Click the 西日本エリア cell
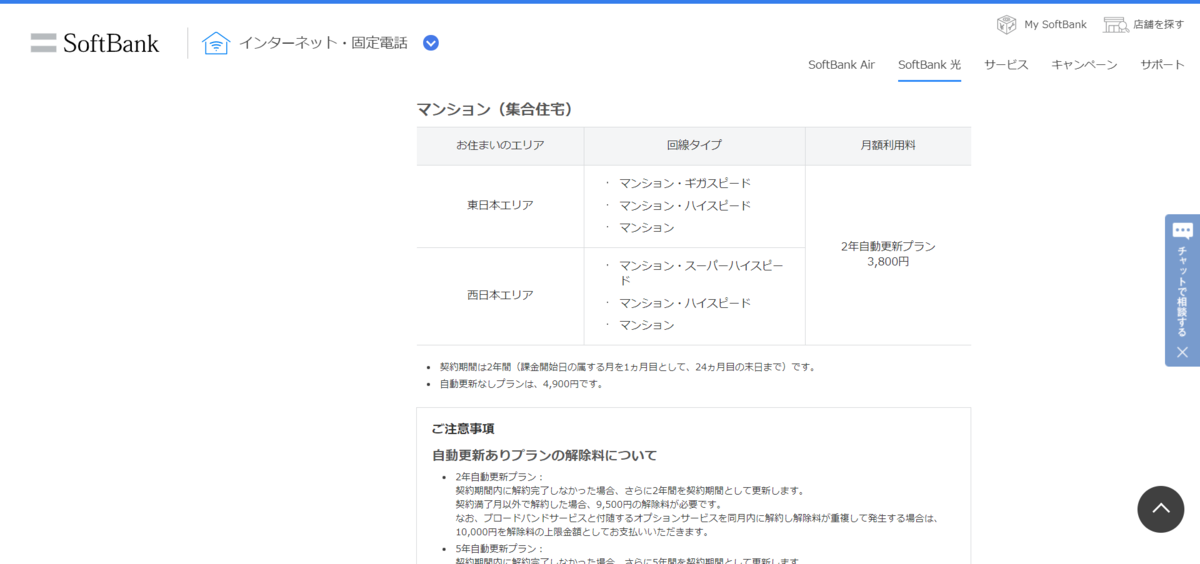This screenshot has height=564, width=1200. point(500,295)
